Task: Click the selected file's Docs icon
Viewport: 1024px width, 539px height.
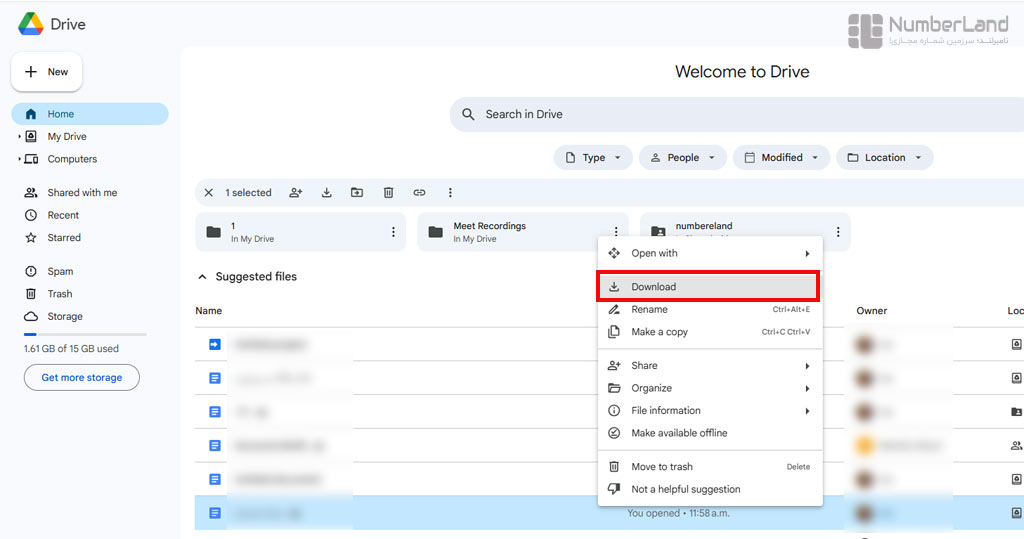Action: 215,513
